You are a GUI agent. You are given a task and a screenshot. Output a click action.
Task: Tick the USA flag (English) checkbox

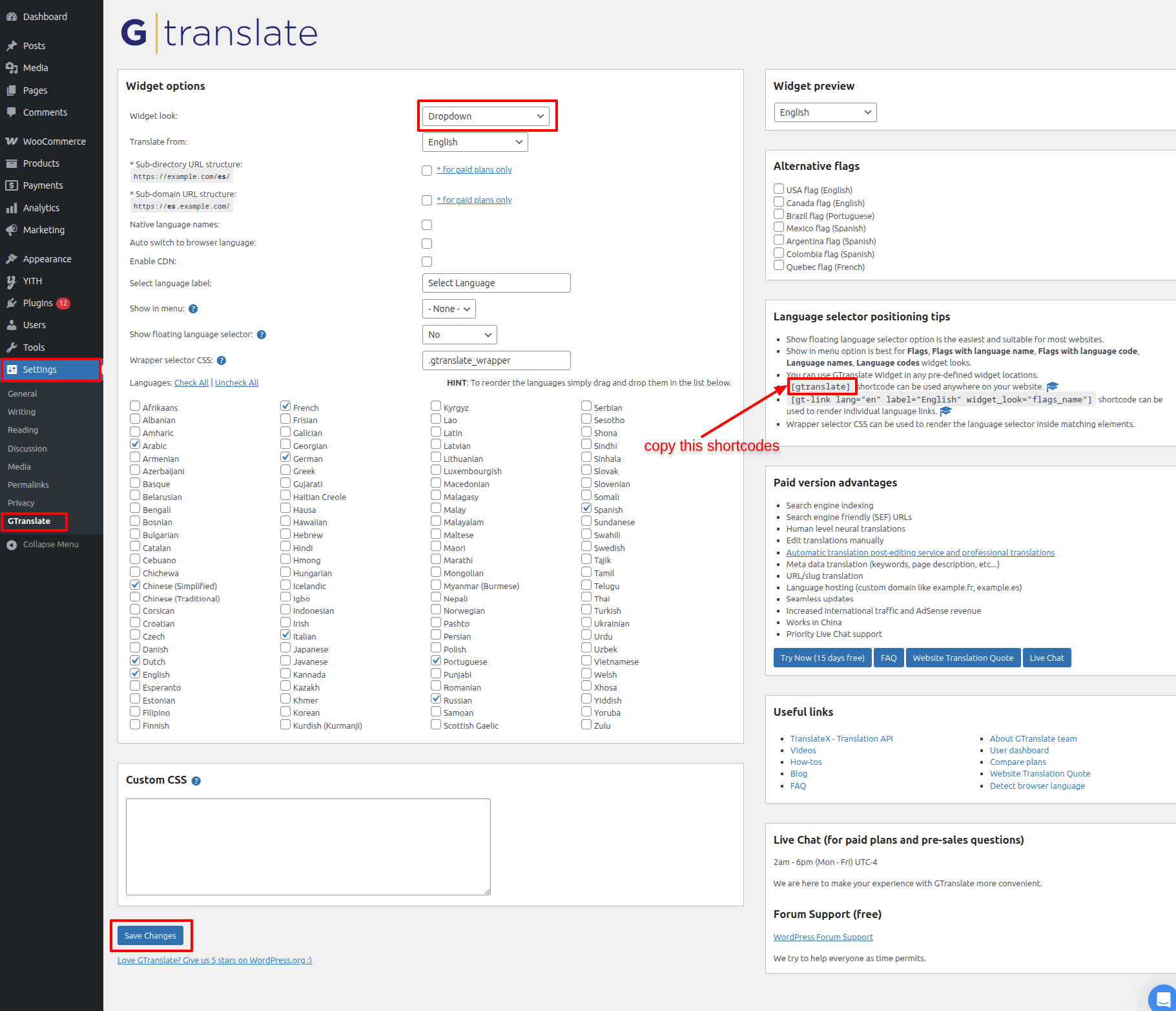pyautogui.click(x=779, y=189)
